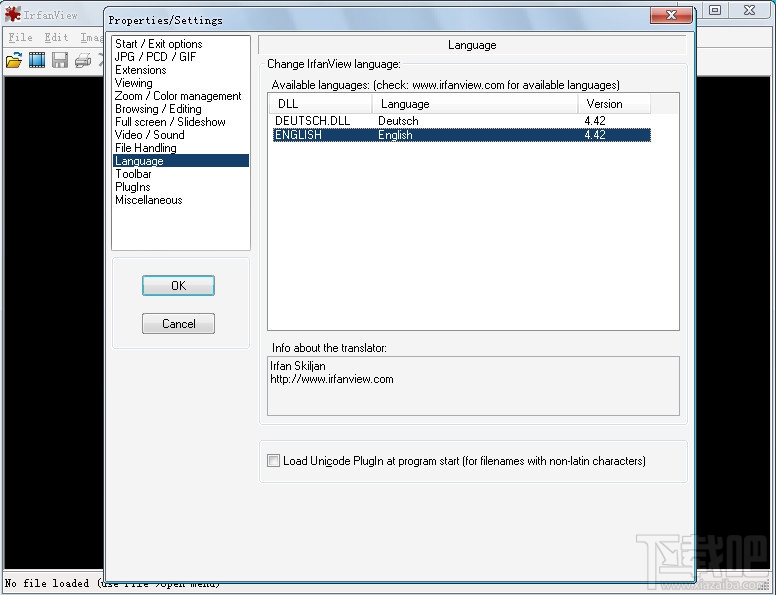Select Full screen / Slideshow category
The image size is (776, 595).
[x=170, y=122]
